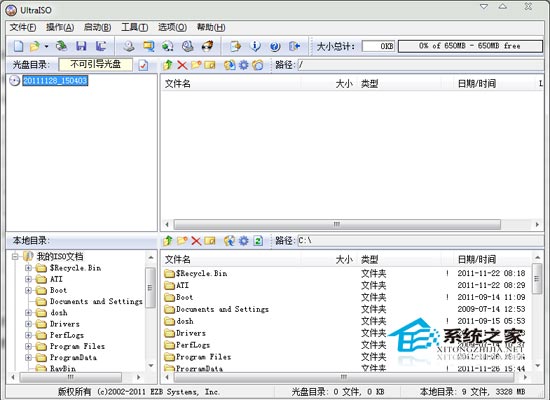Click last icon in disc directory toolbar
Viewport: 550px width, 400px height.
click(258, 65)
